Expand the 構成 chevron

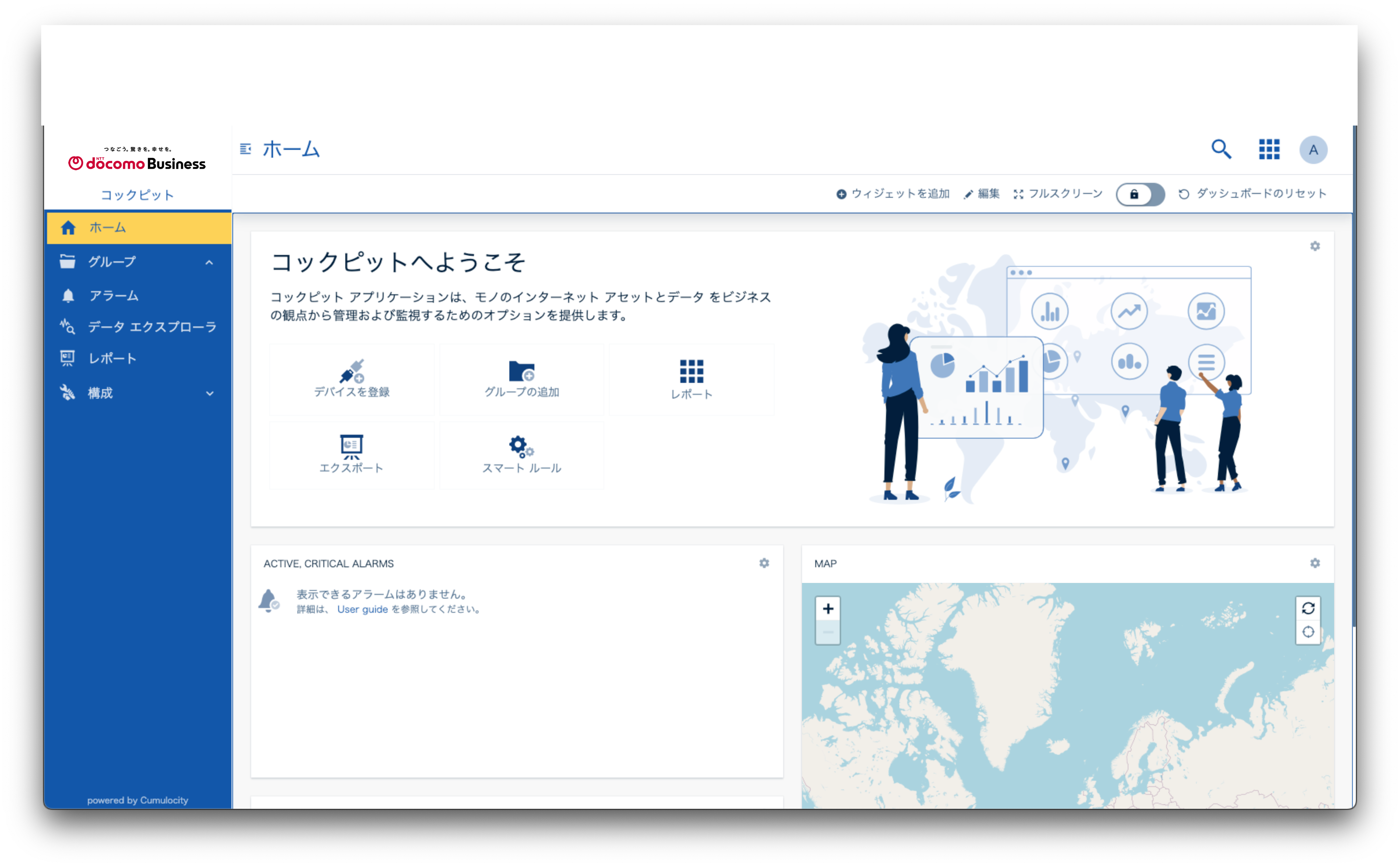pyautogui.click(x=210, y=393)
